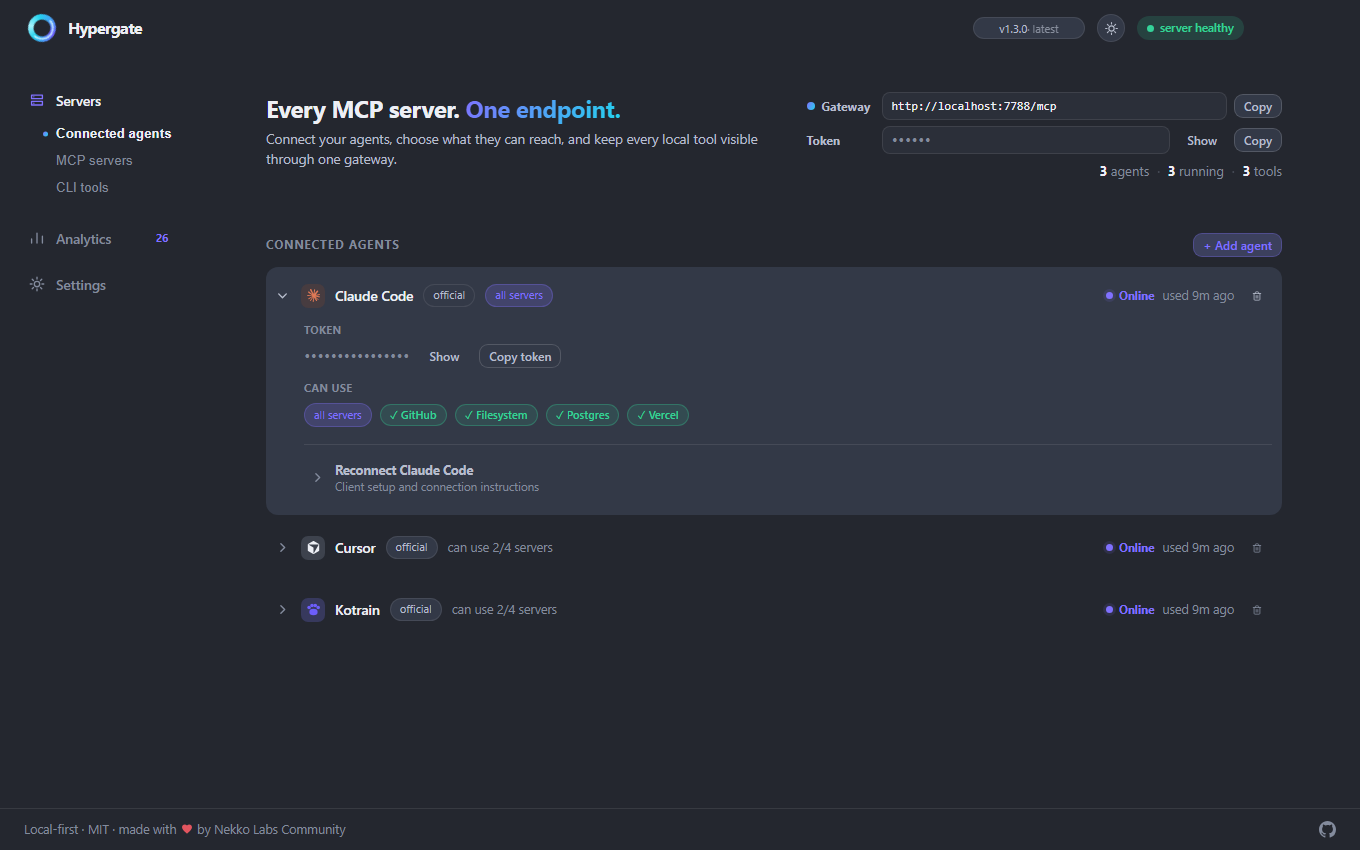Open the GitHub repository icon in footer
This screenshot has height=850, width=1360.
tap(1327, 829)
